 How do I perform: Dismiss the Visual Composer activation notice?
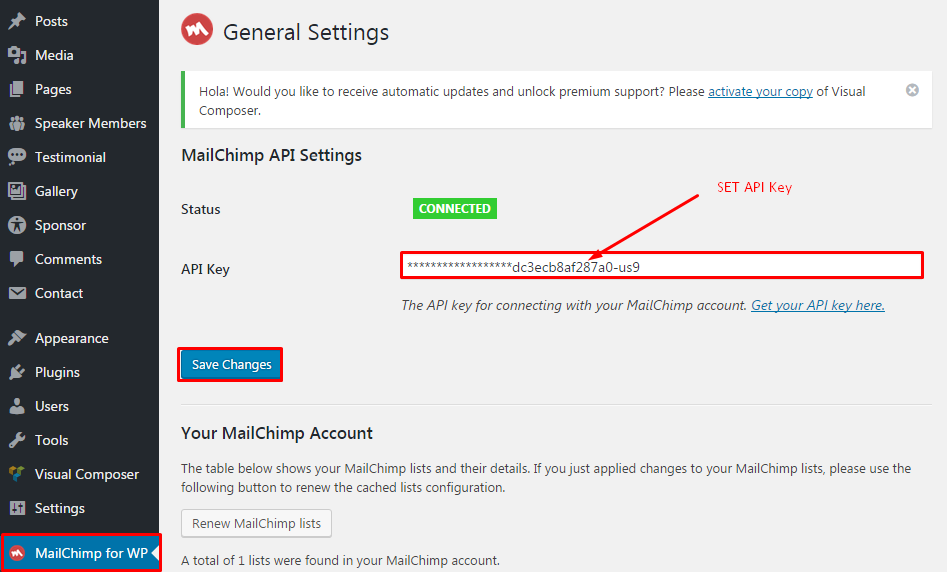coord(912,90)
